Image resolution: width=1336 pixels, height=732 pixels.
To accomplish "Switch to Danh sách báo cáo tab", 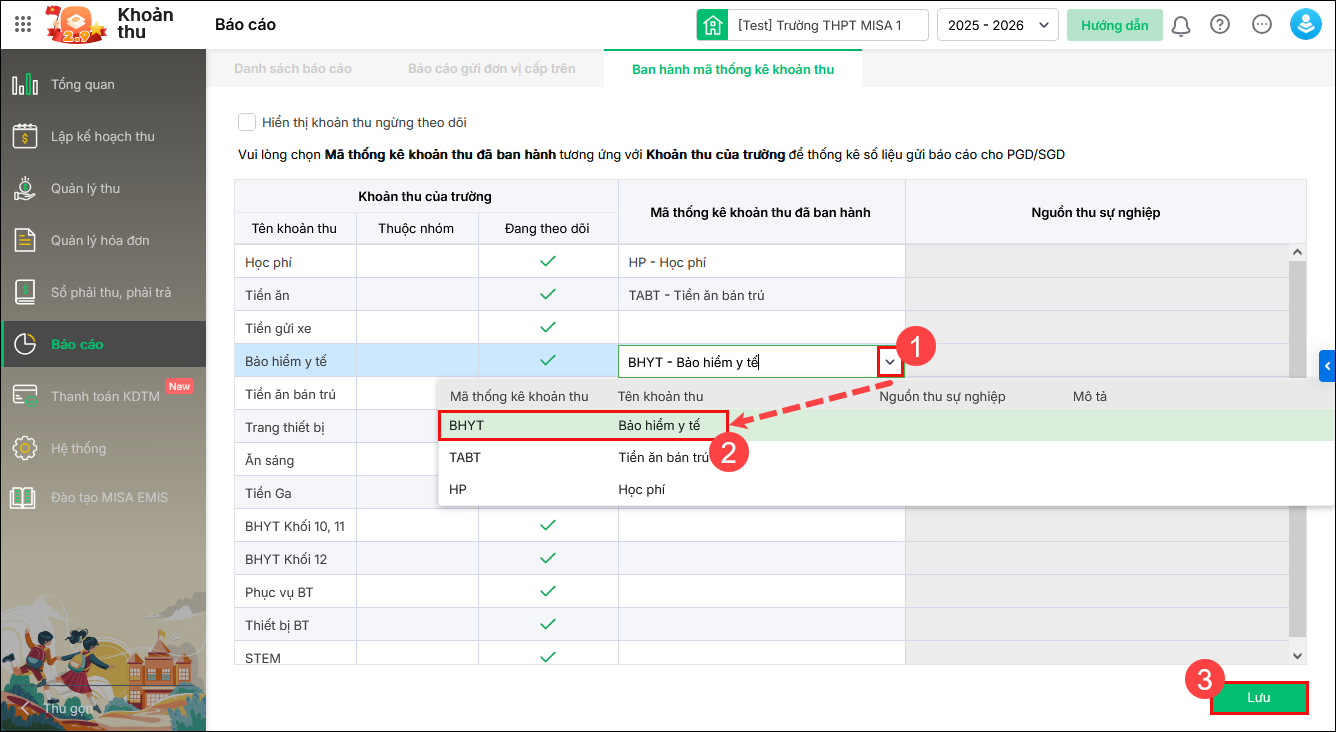I will (293, 69).
